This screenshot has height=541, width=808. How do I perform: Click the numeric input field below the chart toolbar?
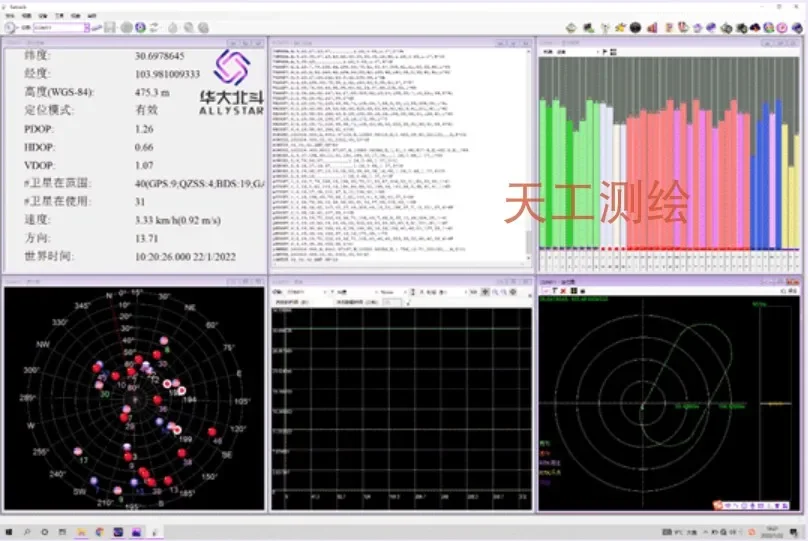[x=392, y=301]
